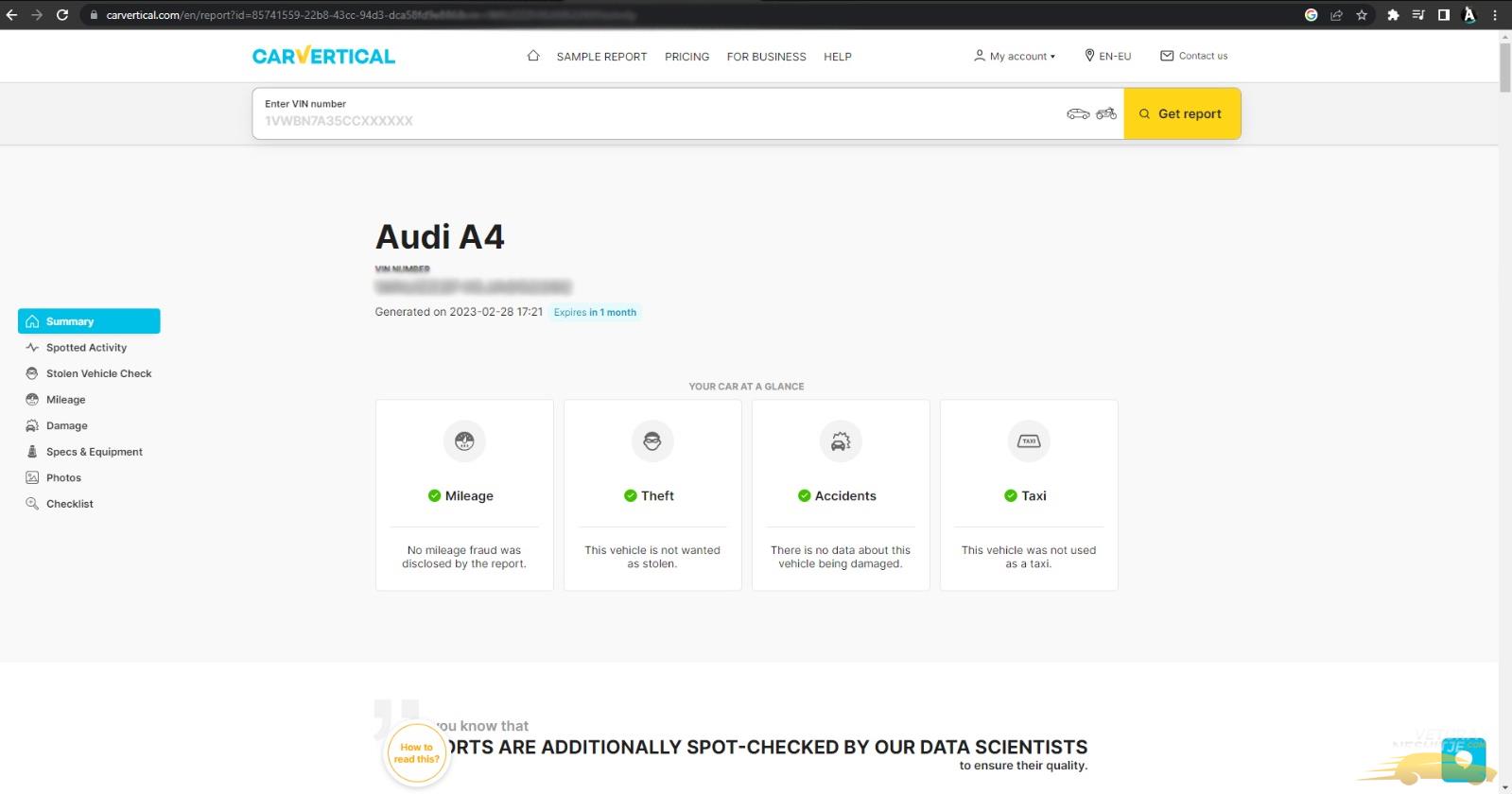The height and width of the screenshot is (794, 1512).
Task: Click the Generated on 2023-02-28 17:21 text
Action: [x=459, y=312]
